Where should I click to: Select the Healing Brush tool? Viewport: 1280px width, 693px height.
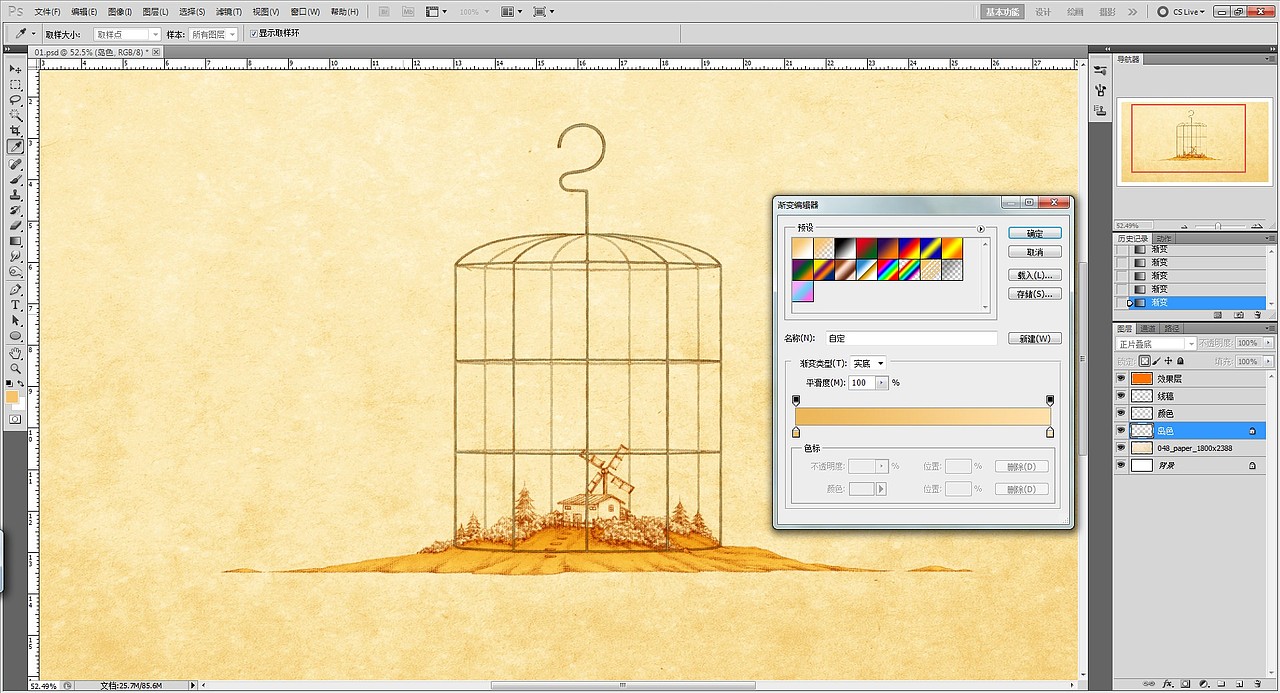[x=15, y=164]
